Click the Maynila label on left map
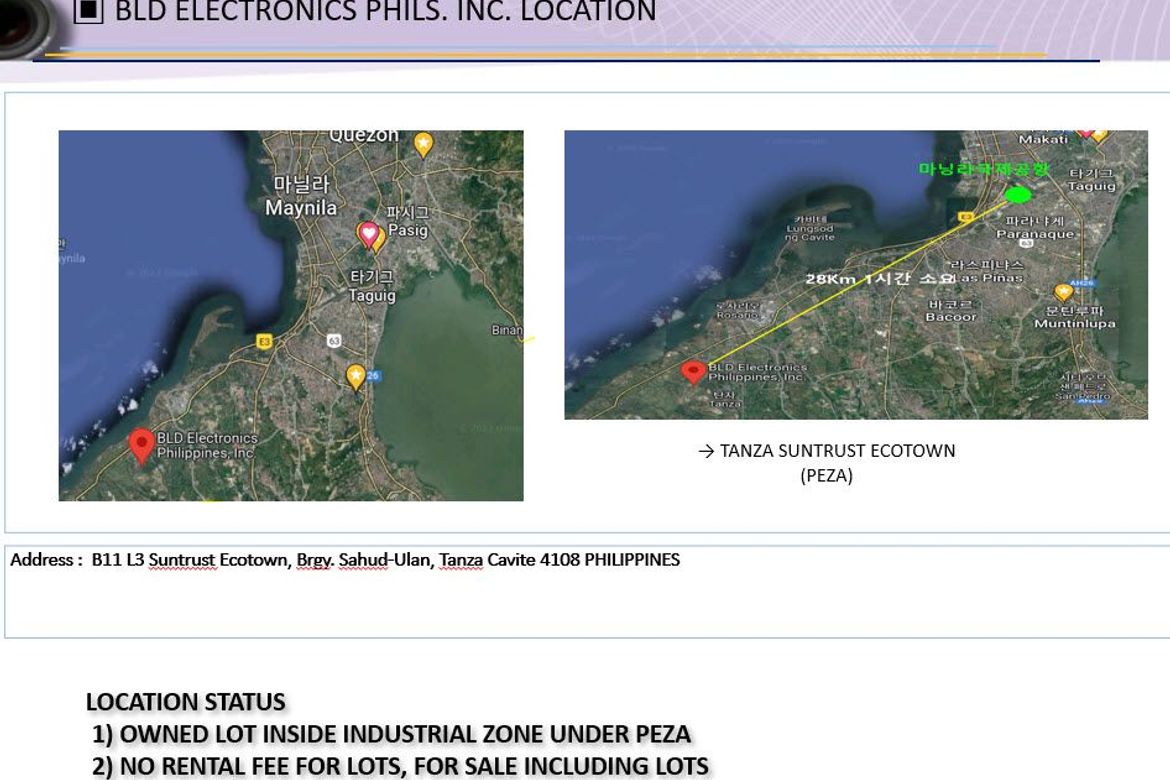 [x=301, y=207]
